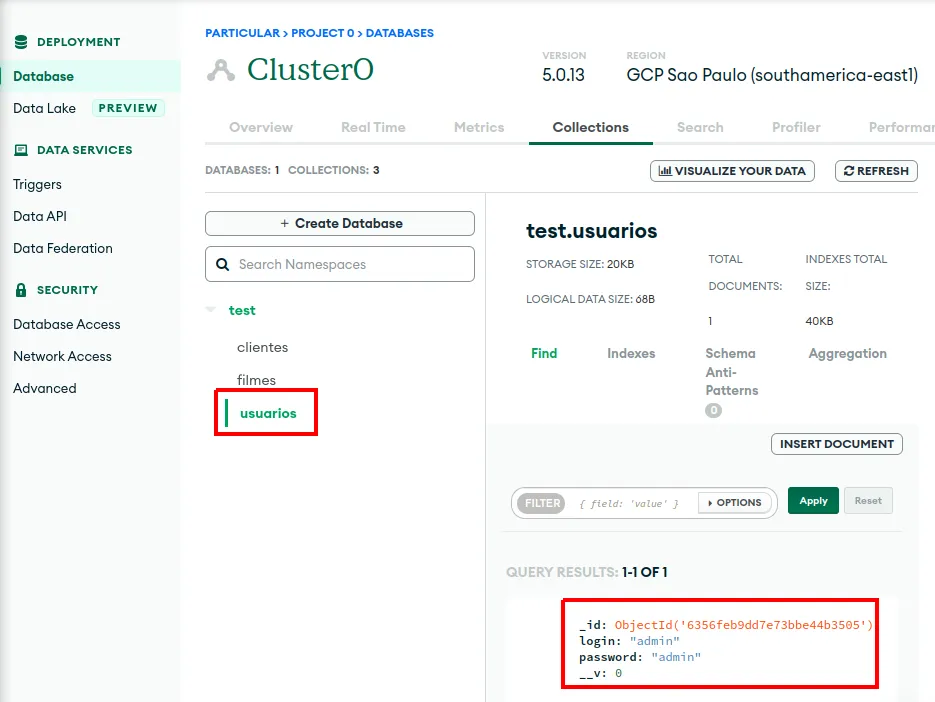Click the test database name
935x702 pixels.
click(x=242, y=310)
